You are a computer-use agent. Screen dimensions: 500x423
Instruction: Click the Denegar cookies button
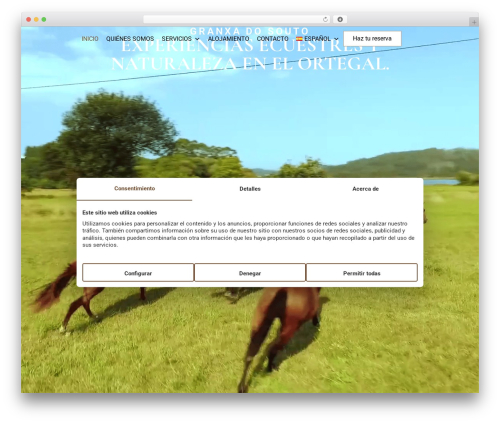pos(250,273)
